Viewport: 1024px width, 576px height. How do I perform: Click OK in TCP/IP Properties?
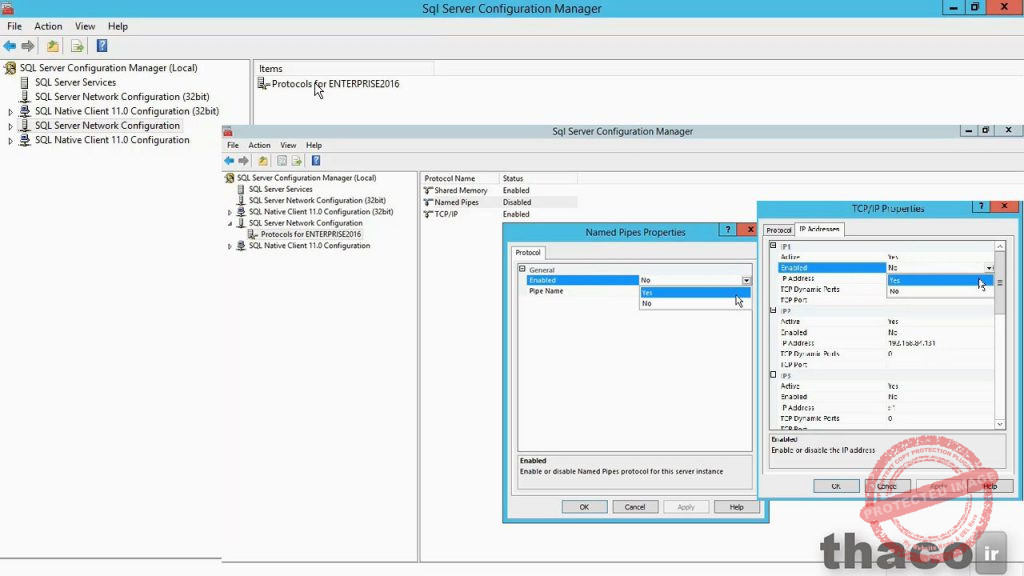point(836,486)
